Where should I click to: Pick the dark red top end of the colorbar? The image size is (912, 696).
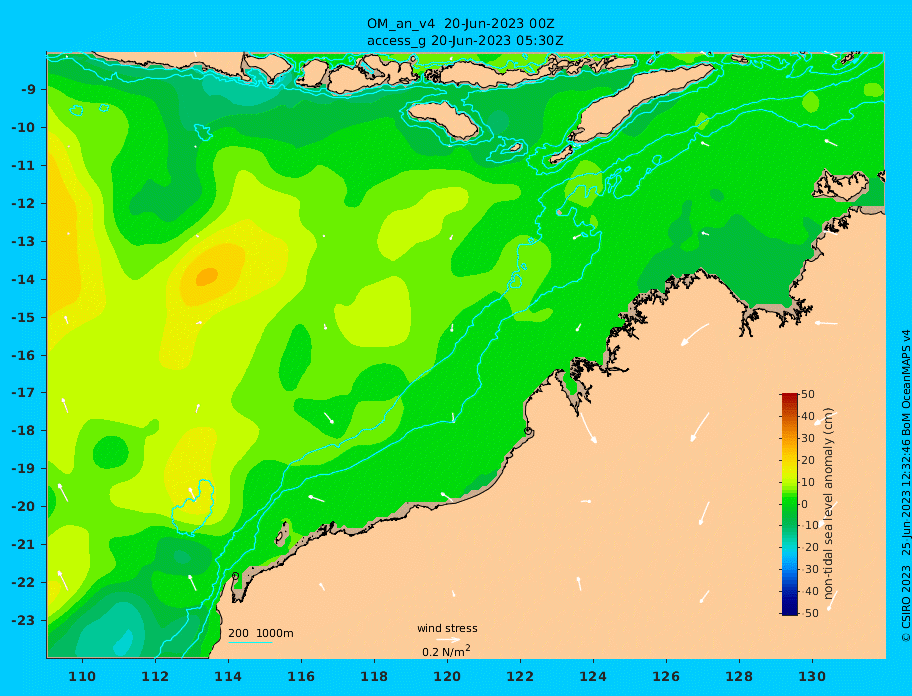790,397
